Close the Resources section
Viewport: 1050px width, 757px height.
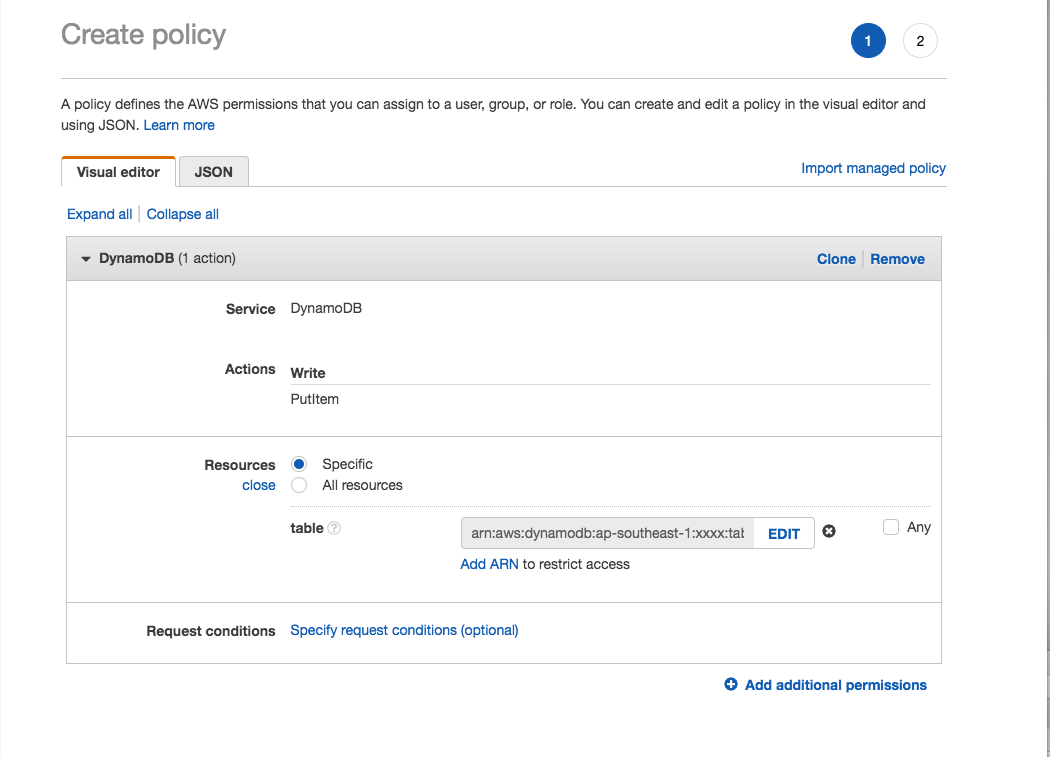pyautogui.click(x=258, y=485)
